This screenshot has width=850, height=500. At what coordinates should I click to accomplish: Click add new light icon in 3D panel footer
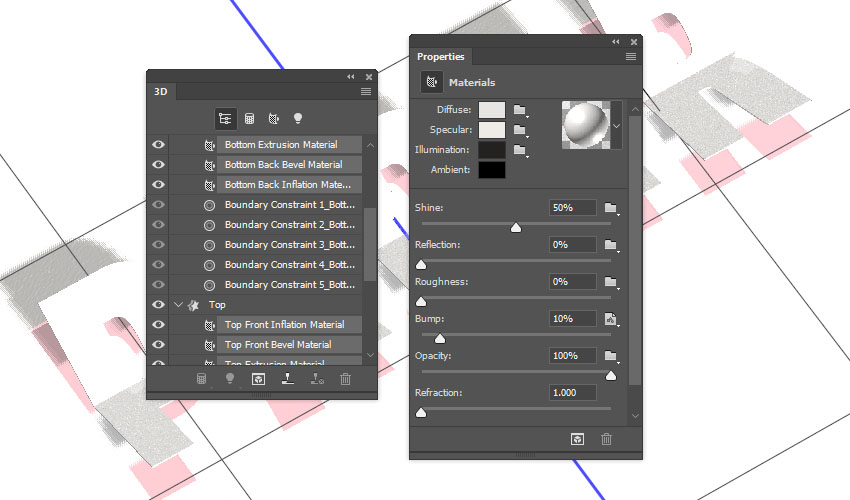pyautogui.click(x=230, y=379)
